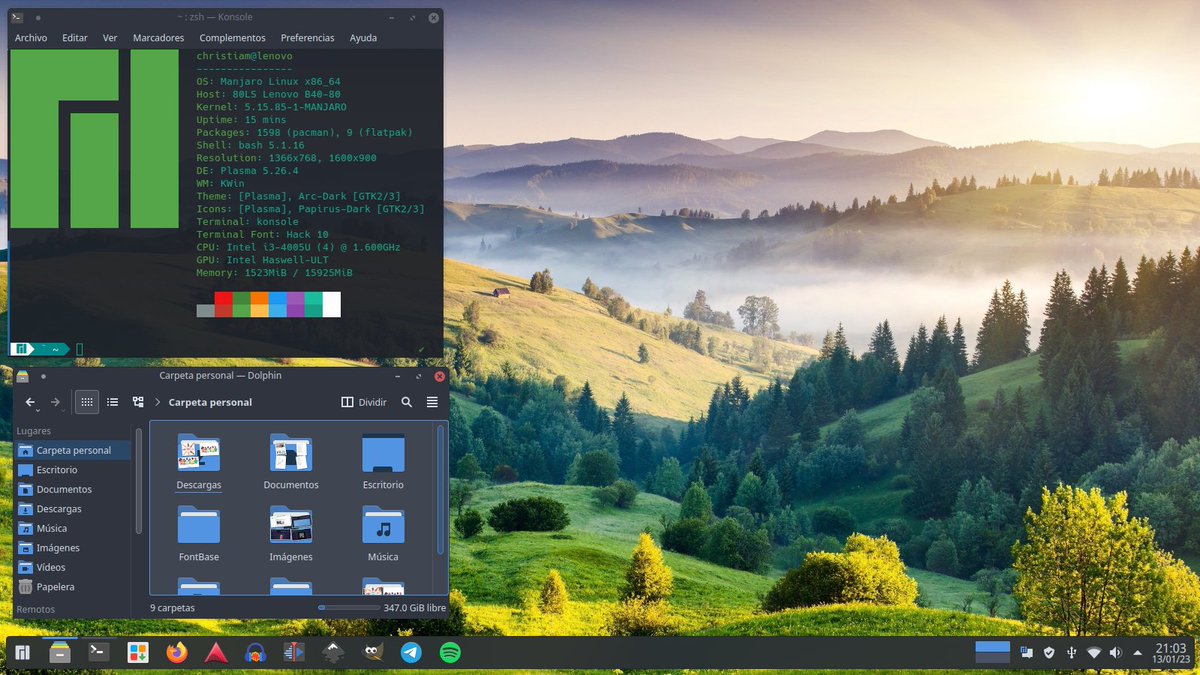This screenshot has height=675, width=1200.
Task: Expand the breadcrumb chevron before Carpeta personal
Action: 157,401
